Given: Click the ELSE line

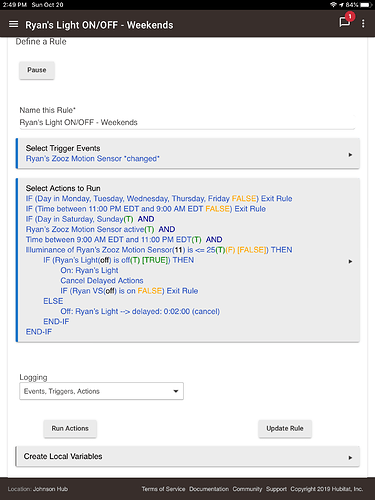Looking at the screenshot, I should pos(53,301).
